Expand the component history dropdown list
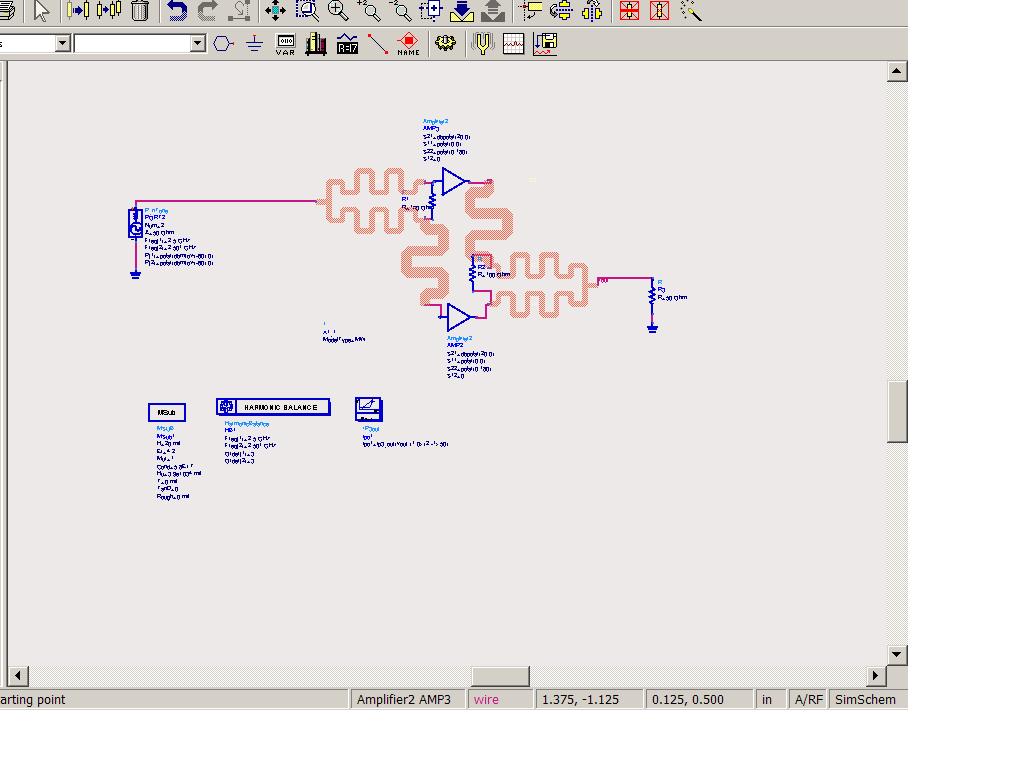 click(x=197, y=43)
